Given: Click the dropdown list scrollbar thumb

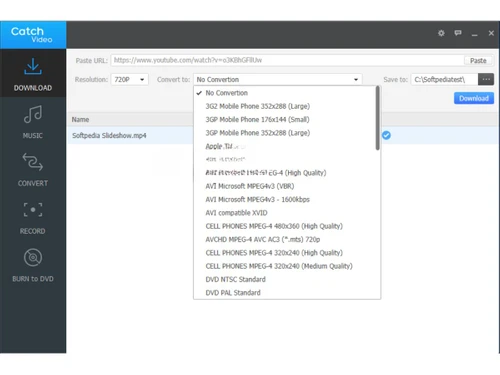Looking at the screenshot, I should (378, 118).
